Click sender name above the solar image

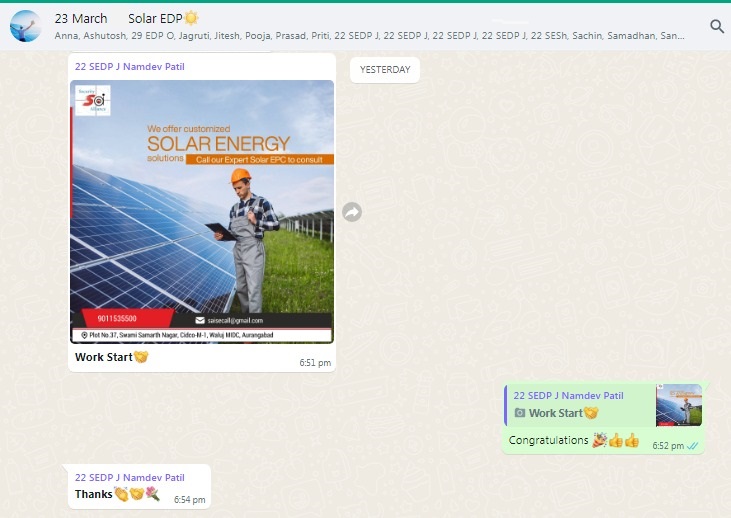coord(129,66)
